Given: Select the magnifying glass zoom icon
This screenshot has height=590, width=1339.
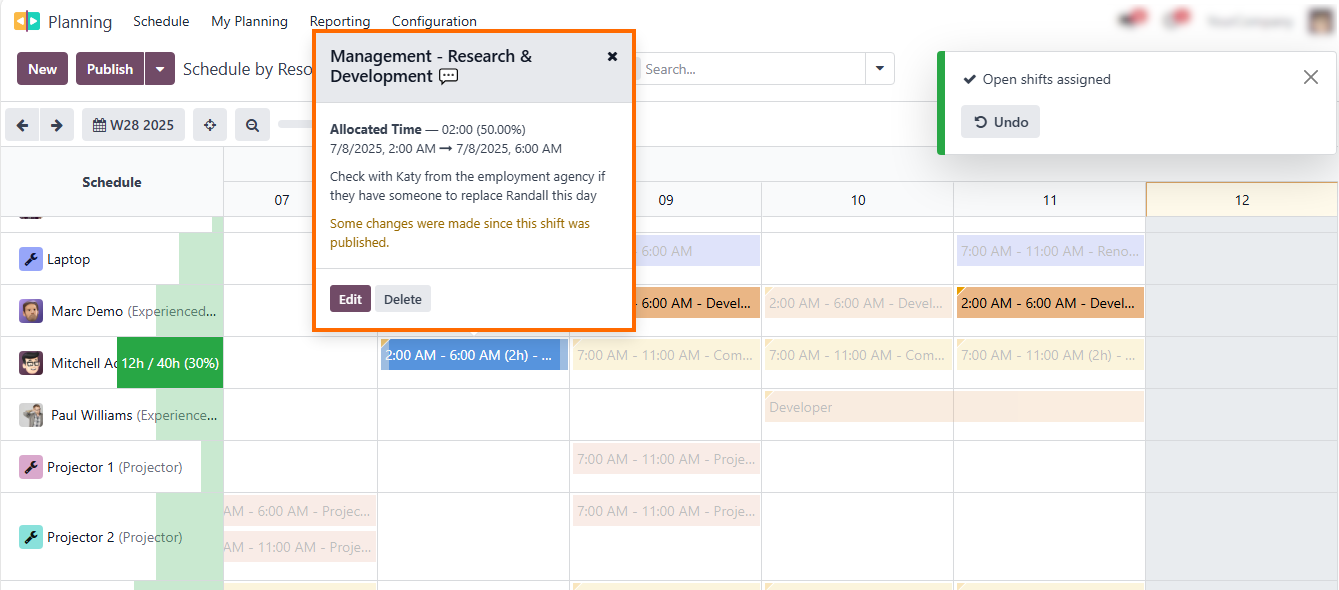Looking at the screenshot, I should click(251, 125).
